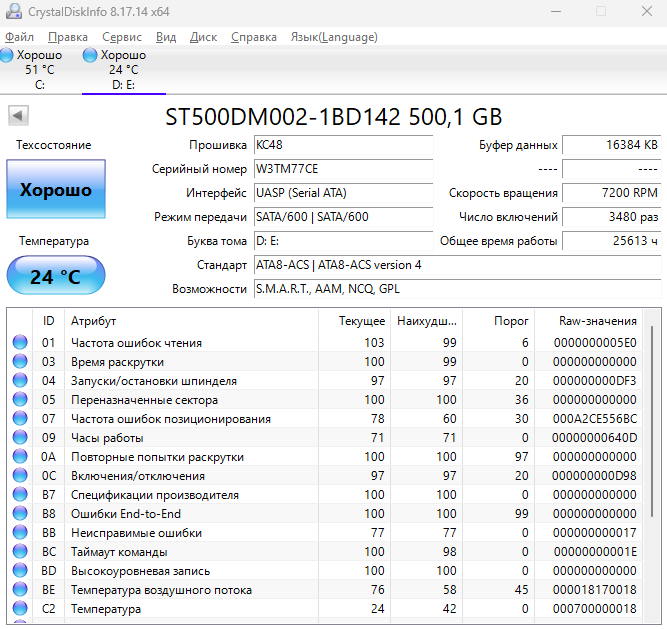Viewport: 667px width, 629px height.
Task: Click the Атрибут column header
Action: pyautogui.click(x=191, y=321)
